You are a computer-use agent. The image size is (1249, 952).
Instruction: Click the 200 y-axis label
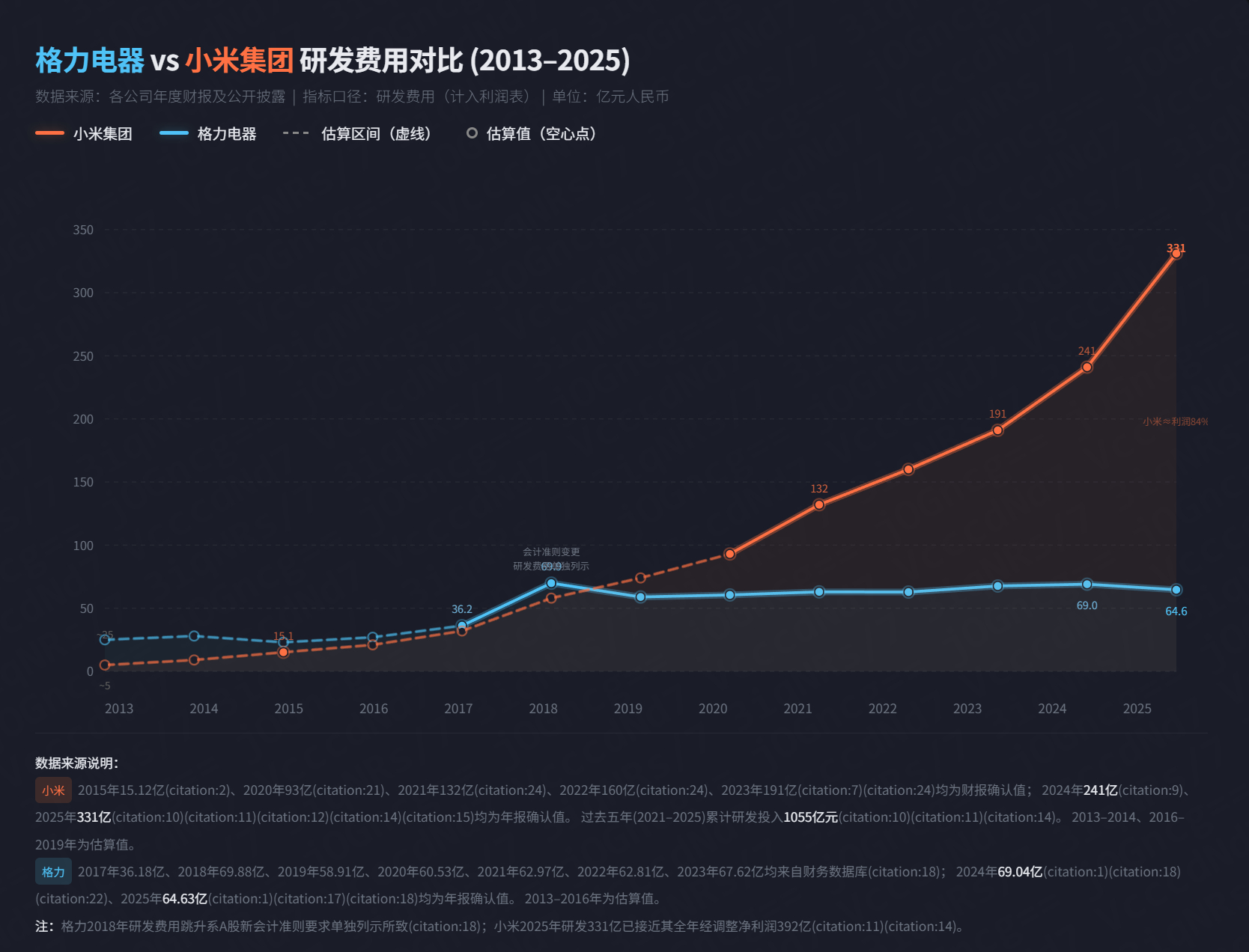click(x=83, y=419)
